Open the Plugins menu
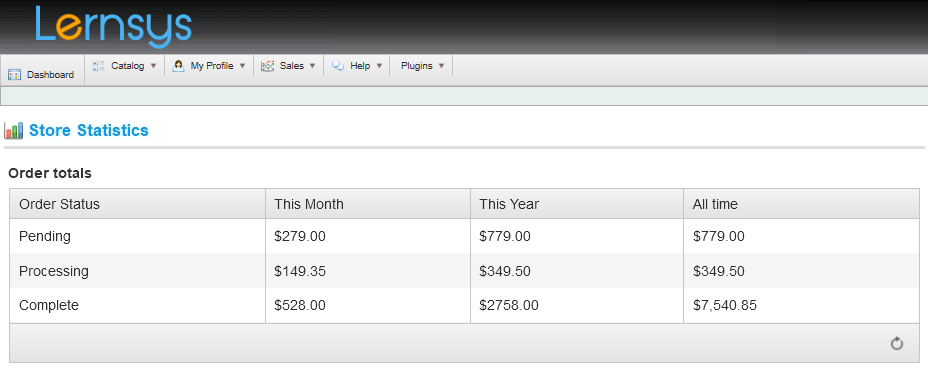 pyautogui.click(x=417, y=66)
